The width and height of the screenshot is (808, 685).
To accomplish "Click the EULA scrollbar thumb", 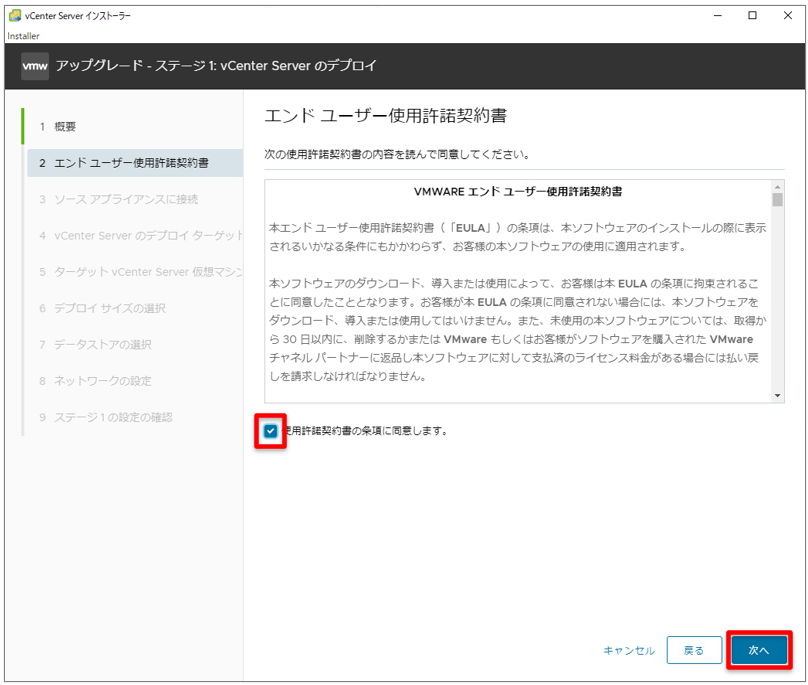I will [x=778, y=200].
